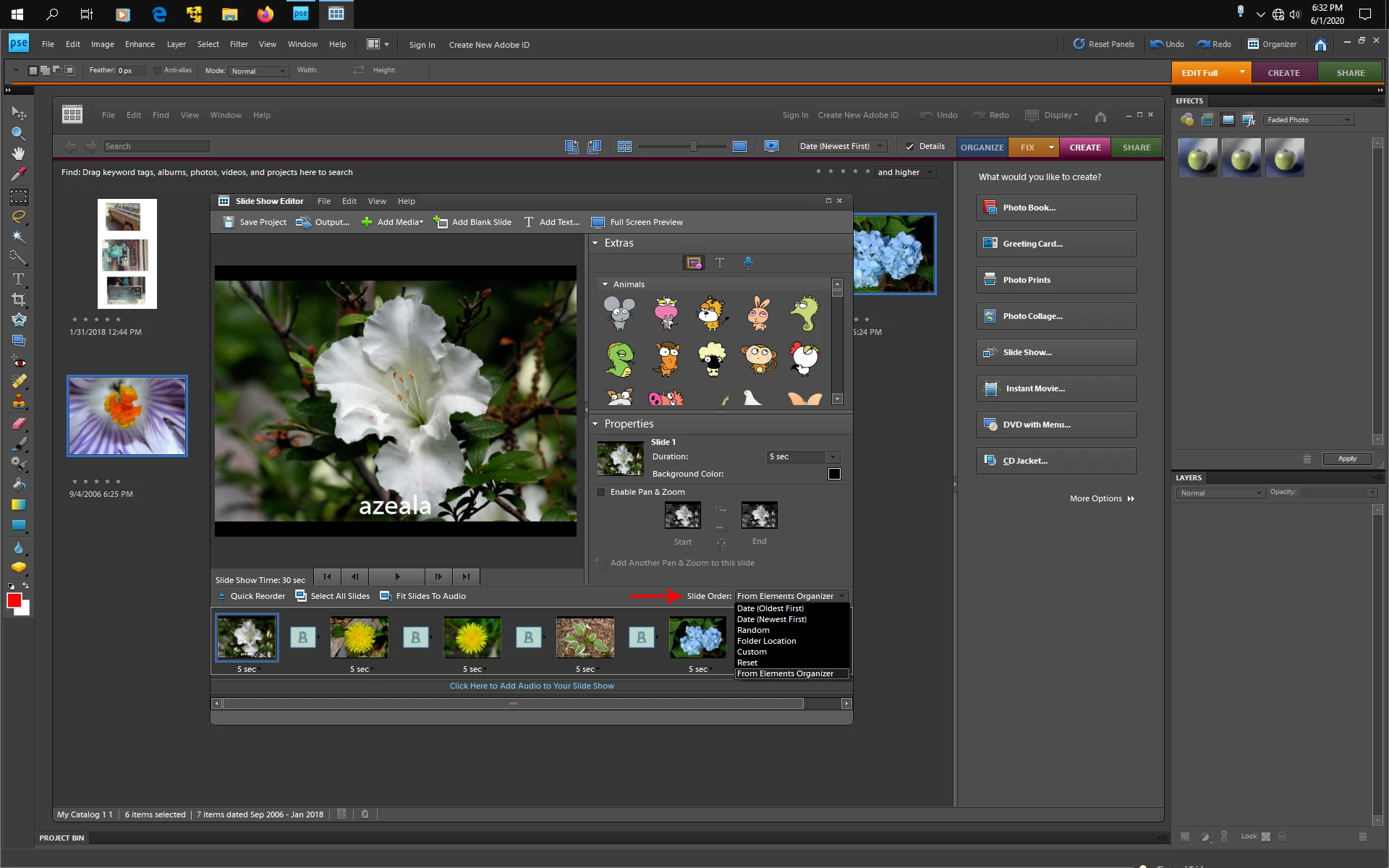Enable Pan & Zoom checkbox

(600, 492)
